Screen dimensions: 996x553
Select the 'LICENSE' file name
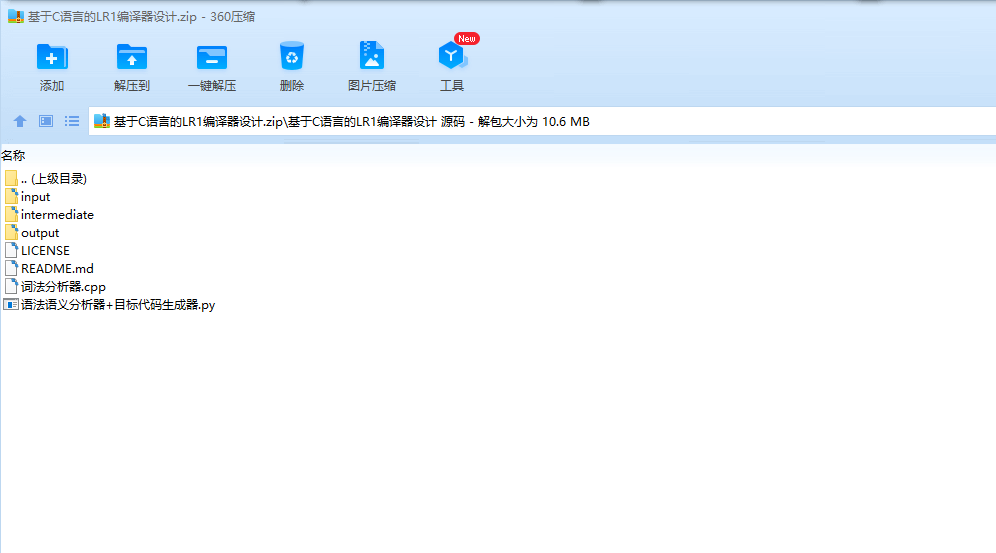(x=45, y=251)
